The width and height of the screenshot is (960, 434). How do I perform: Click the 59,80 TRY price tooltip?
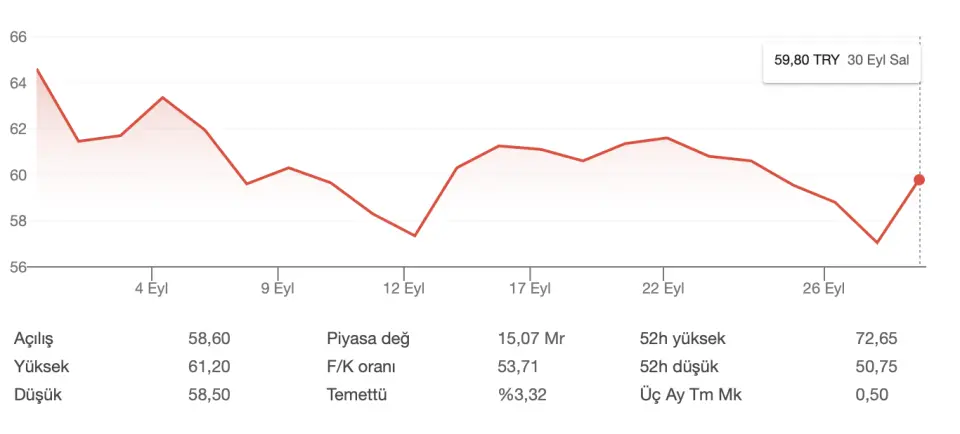coord(842,62)
